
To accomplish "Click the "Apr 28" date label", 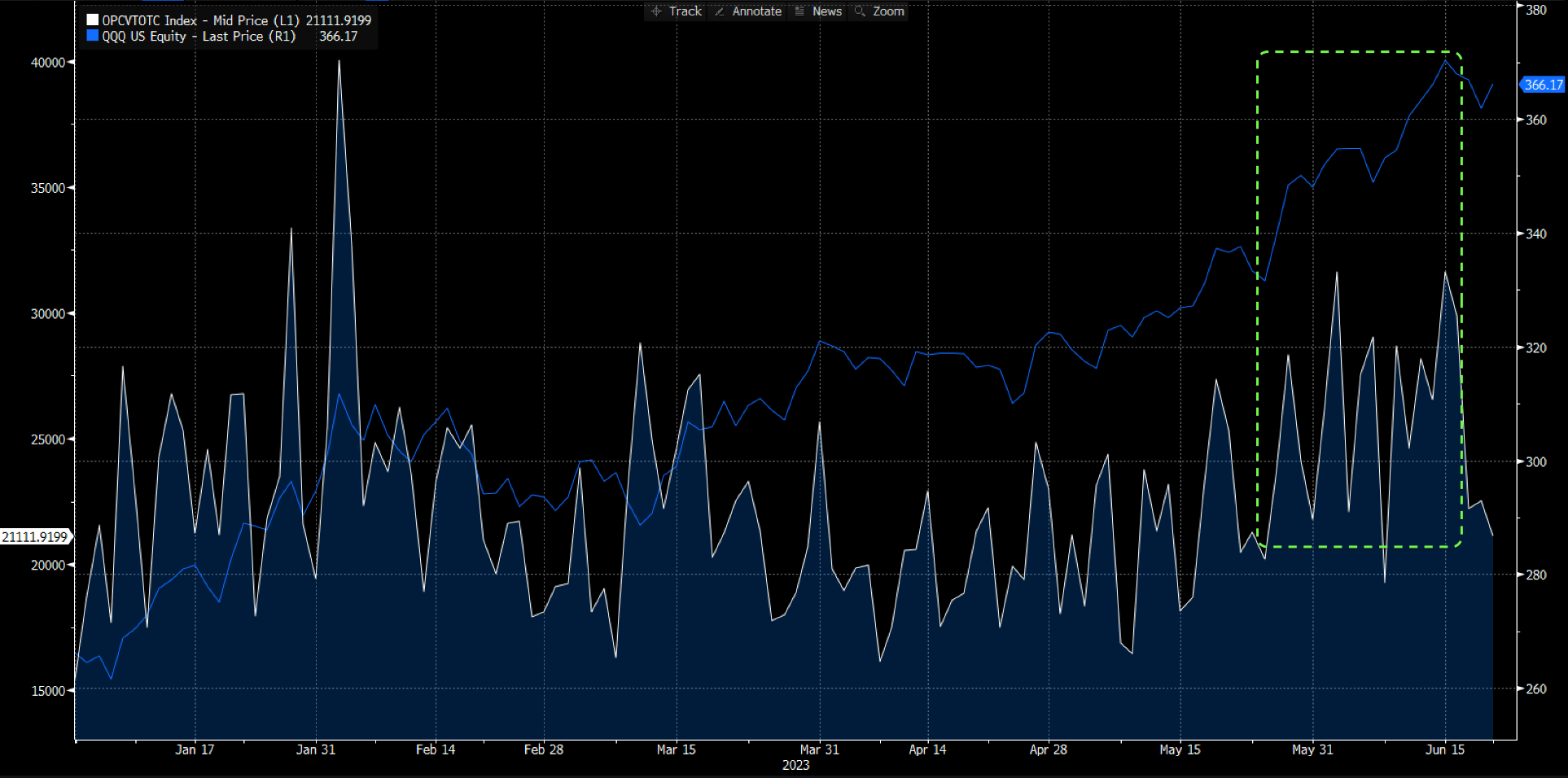I will (1049, 750).
